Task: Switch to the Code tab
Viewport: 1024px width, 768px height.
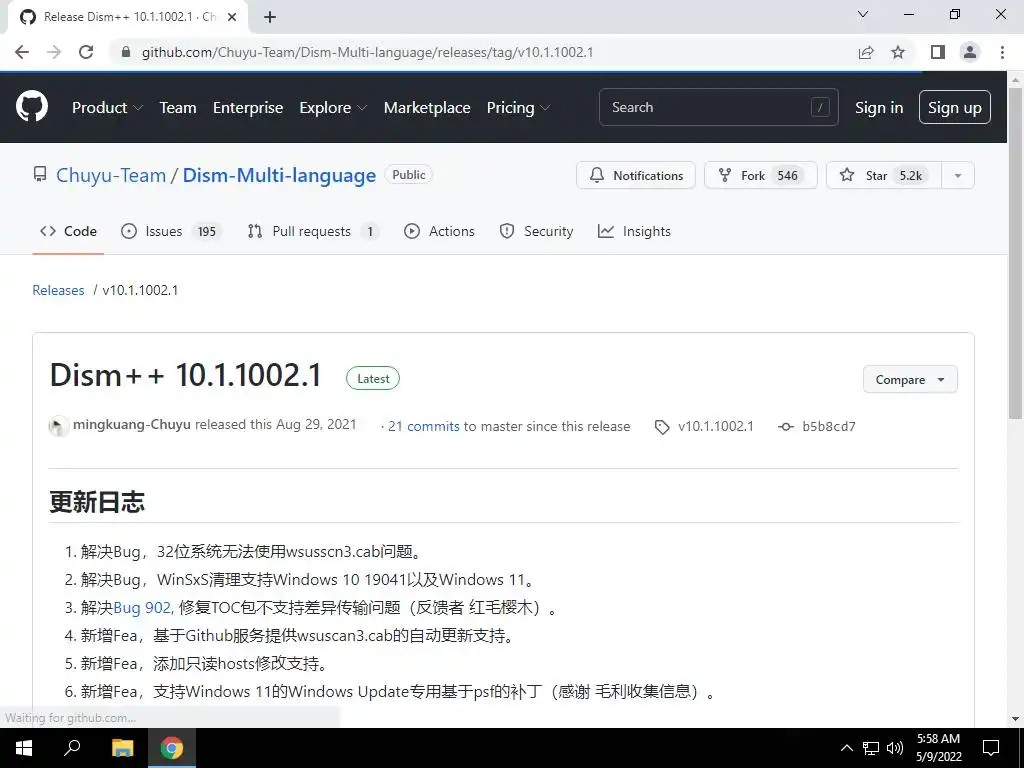Action: [68, 231]
